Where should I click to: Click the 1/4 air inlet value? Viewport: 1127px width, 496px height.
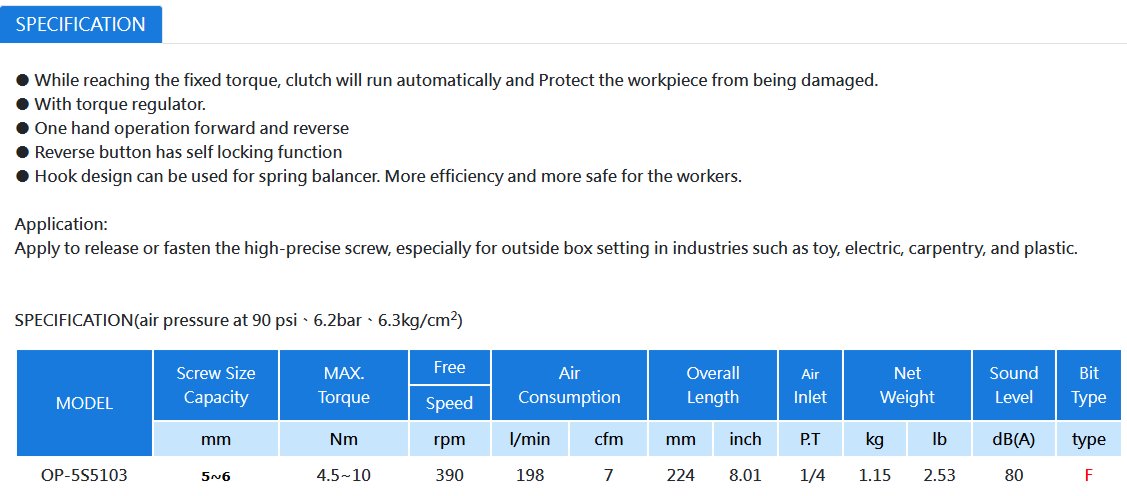coord(810,475)
